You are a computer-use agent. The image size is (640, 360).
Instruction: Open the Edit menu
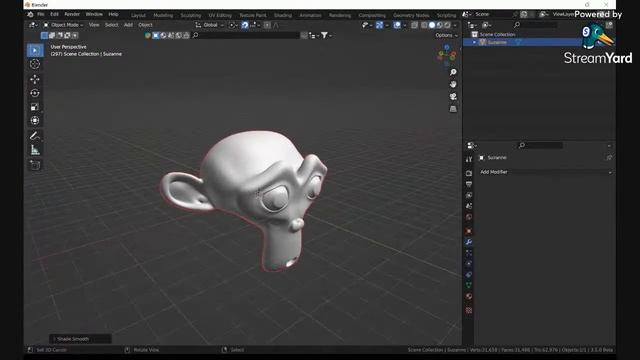[x=54, y=14]
